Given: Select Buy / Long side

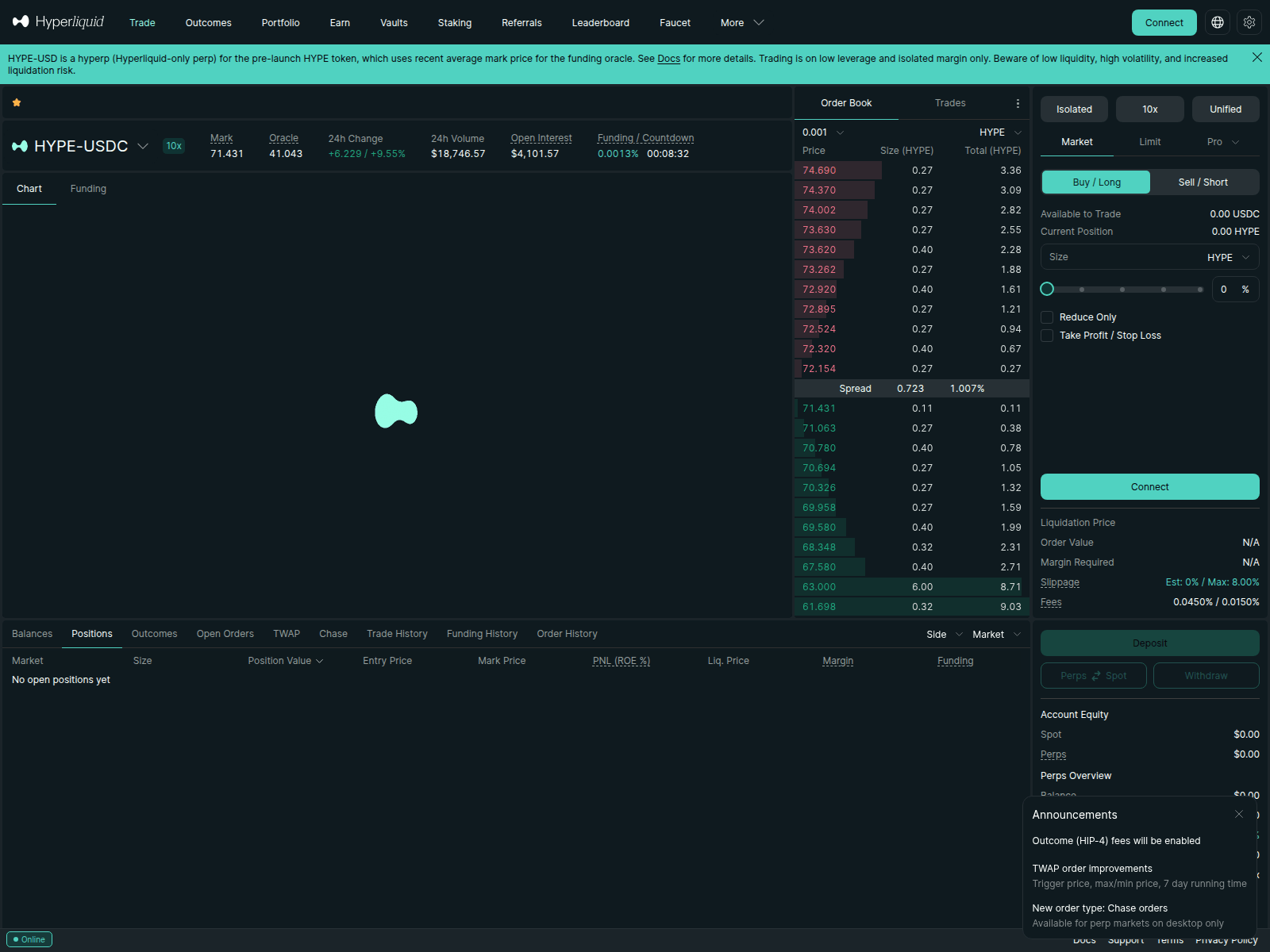Looking at the screenshot, I should [x=1096, y=182].
